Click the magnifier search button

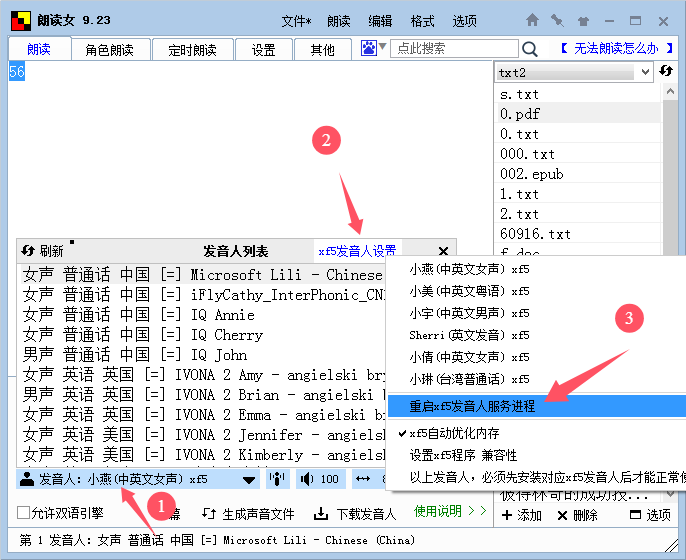(x=530, y=49)
